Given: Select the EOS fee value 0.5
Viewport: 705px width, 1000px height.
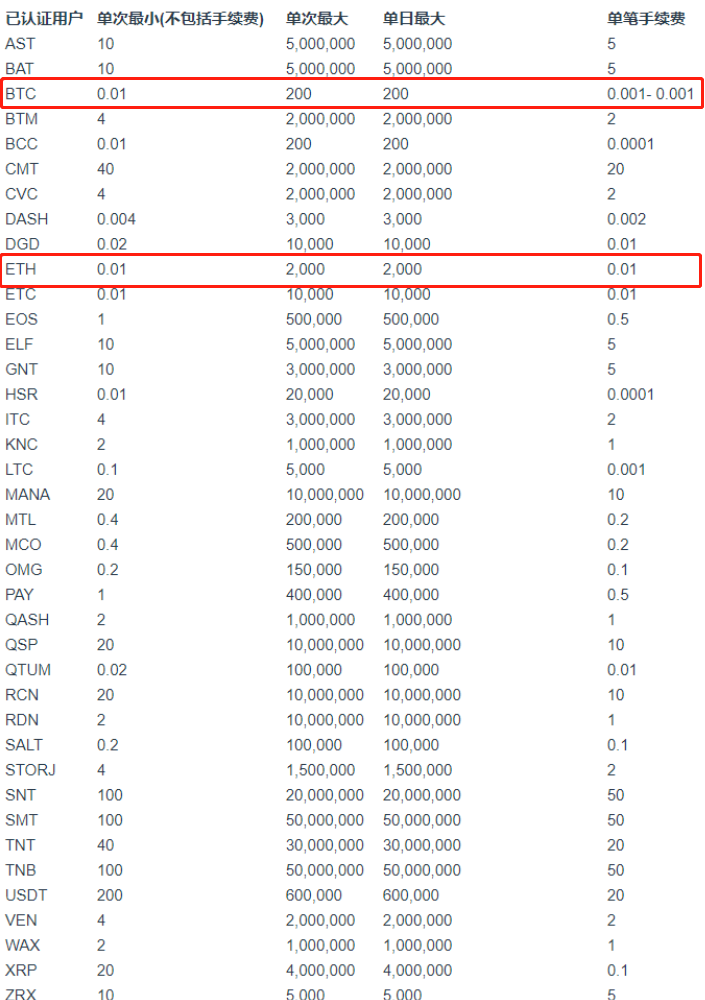Looking at the screenshot, I should tap(618, 319).
